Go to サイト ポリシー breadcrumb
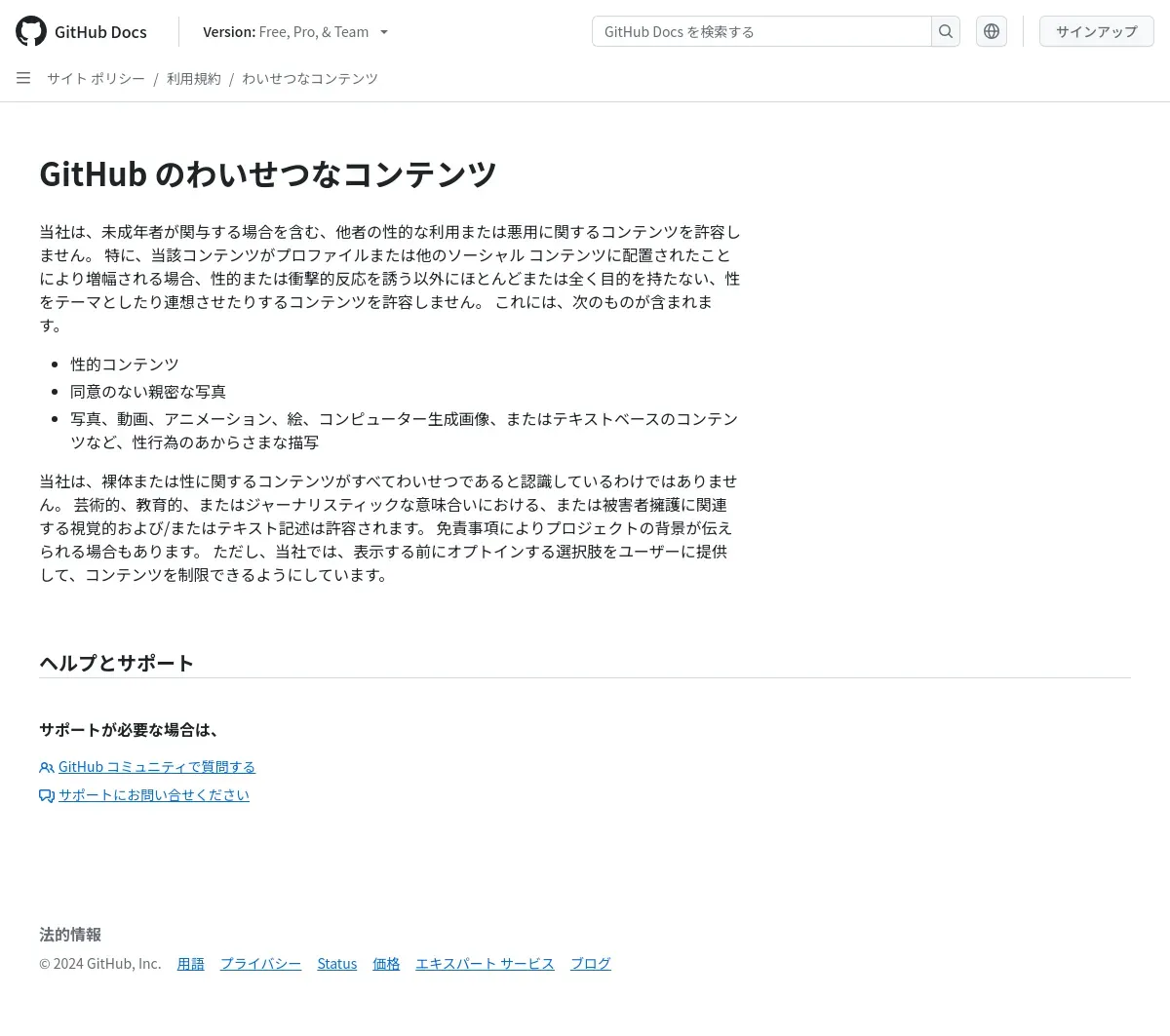Viewport: 1170px width, 1036px height. pos(96,78)
